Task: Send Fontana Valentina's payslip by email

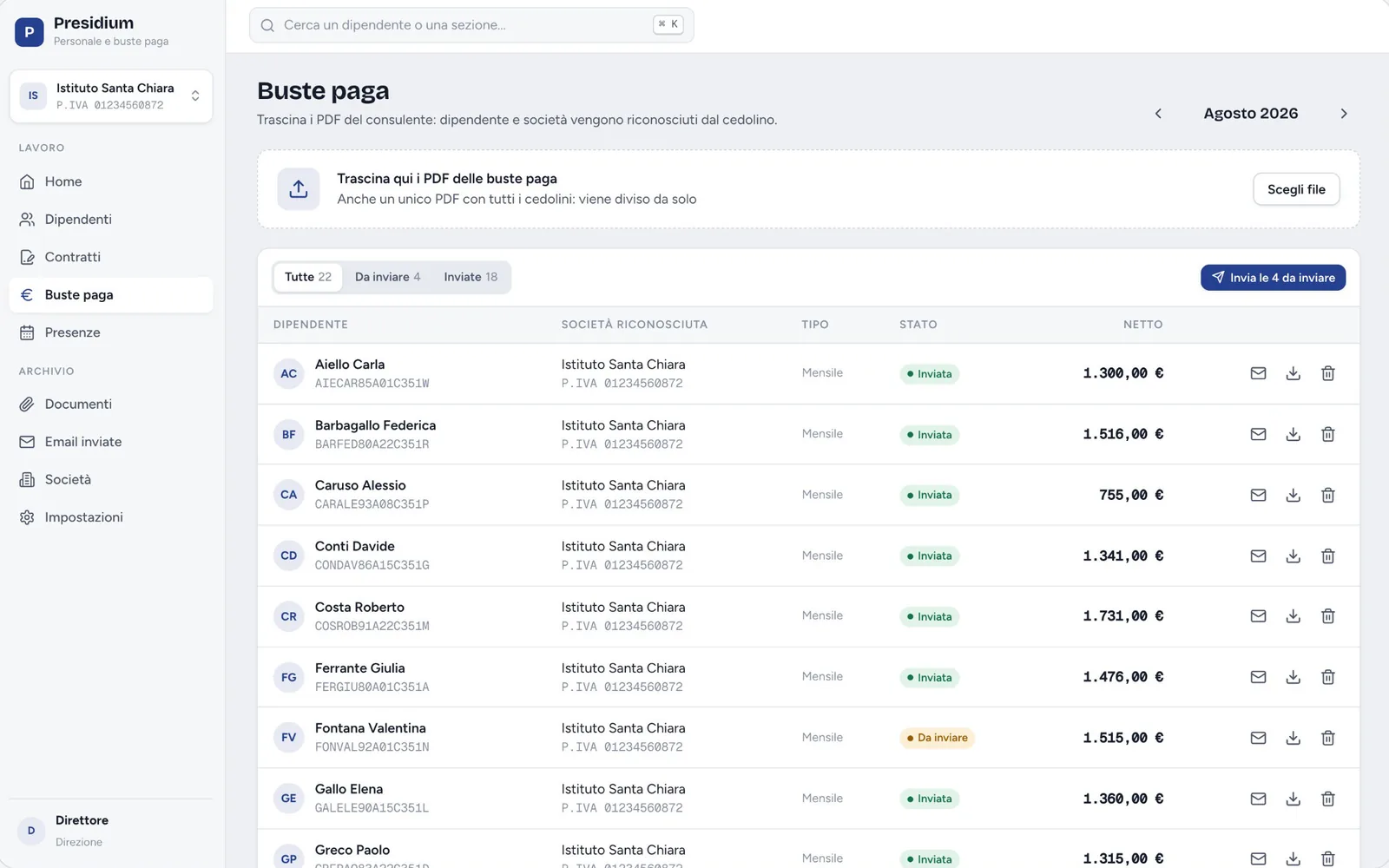Action: pos(1258,738)
